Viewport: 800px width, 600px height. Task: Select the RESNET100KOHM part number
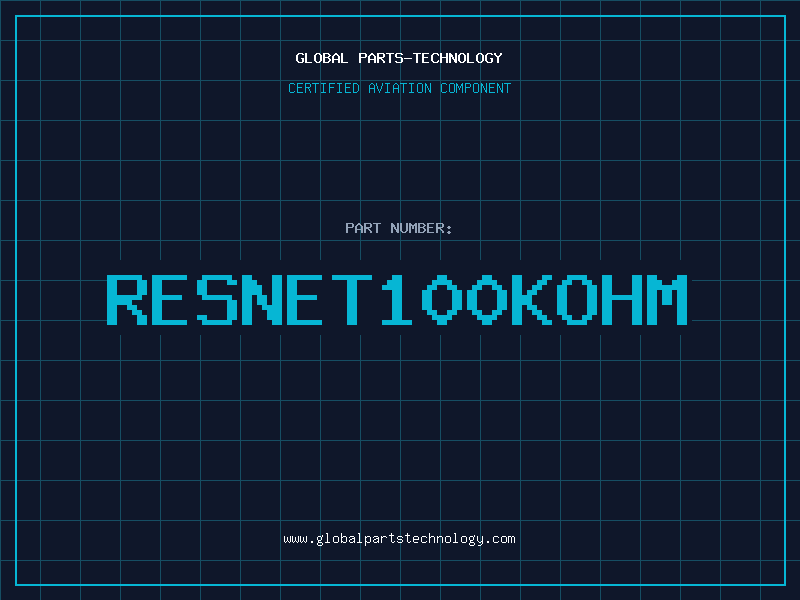(x=397, y=300)
